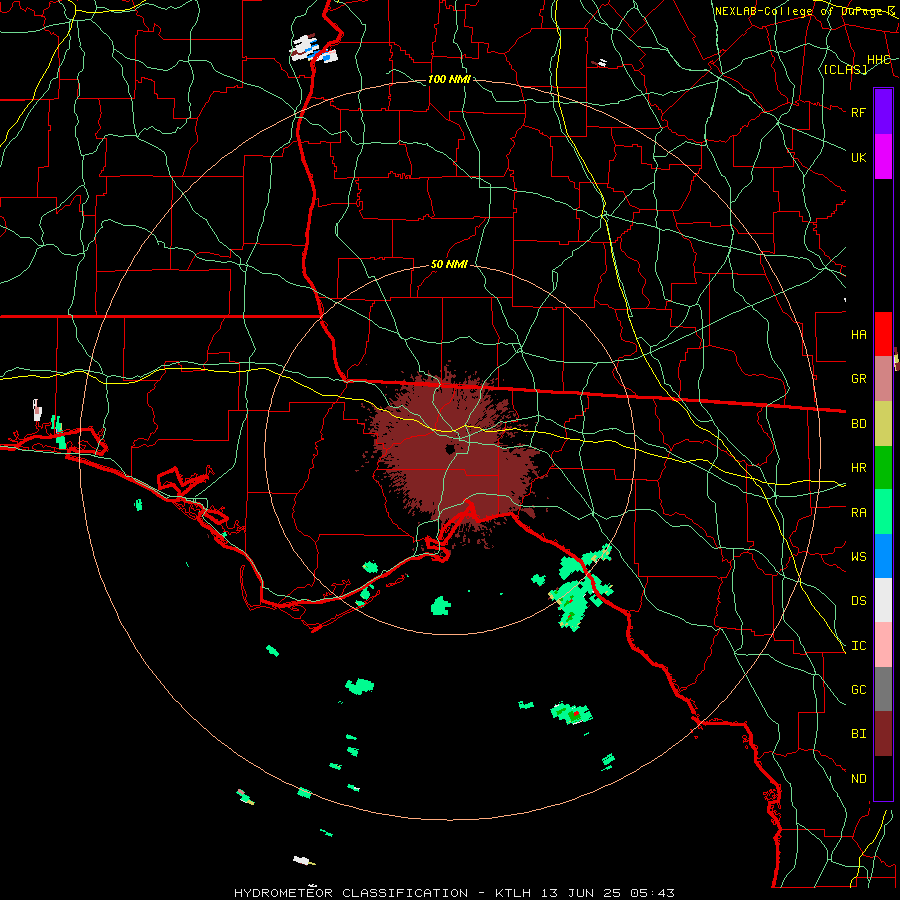Screen dimensions: 900x900
Task: Select the yellow BD legend swatch
Action: (x=883, y=423)
